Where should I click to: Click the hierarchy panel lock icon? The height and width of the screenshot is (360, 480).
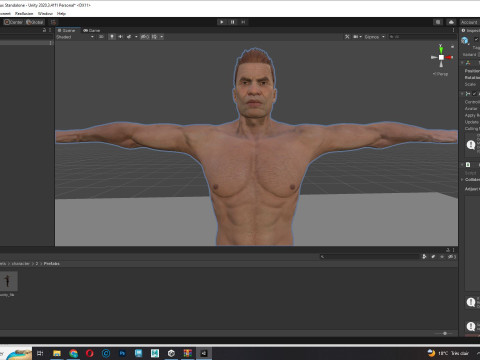[x=44, y=30]
